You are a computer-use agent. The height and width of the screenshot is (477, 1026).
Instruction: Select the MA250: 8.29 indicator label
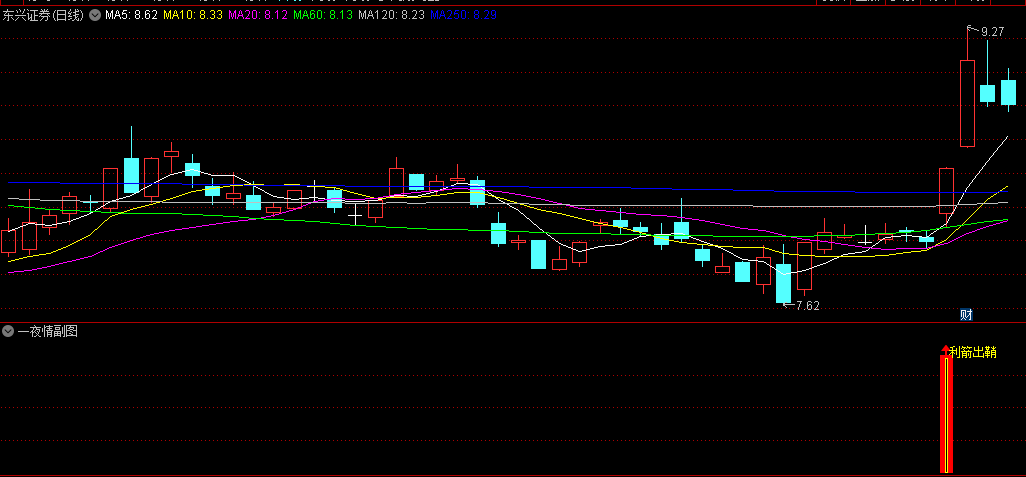pyautogui.click(x=463, y=16)
